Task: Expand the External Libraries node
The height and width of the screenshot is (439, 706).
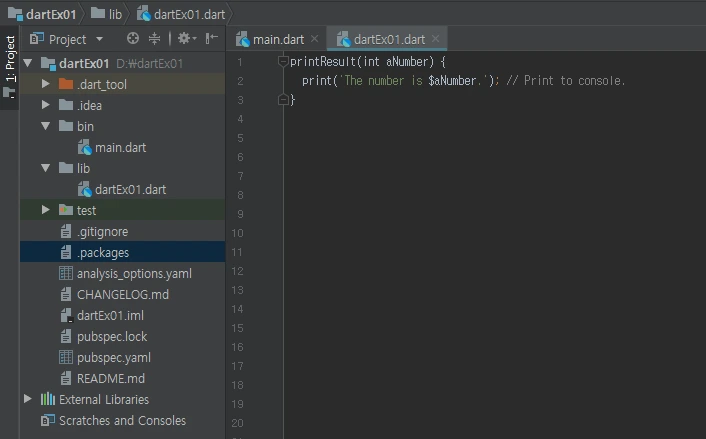Action: pos(27,399)
